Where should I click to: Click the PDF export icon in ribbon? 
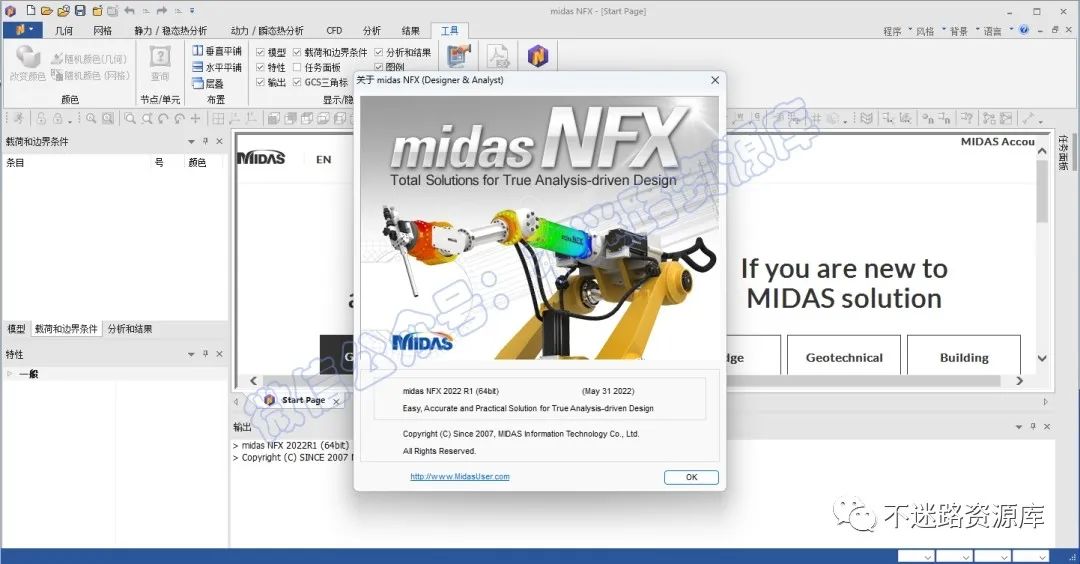(x=498, y=56)
